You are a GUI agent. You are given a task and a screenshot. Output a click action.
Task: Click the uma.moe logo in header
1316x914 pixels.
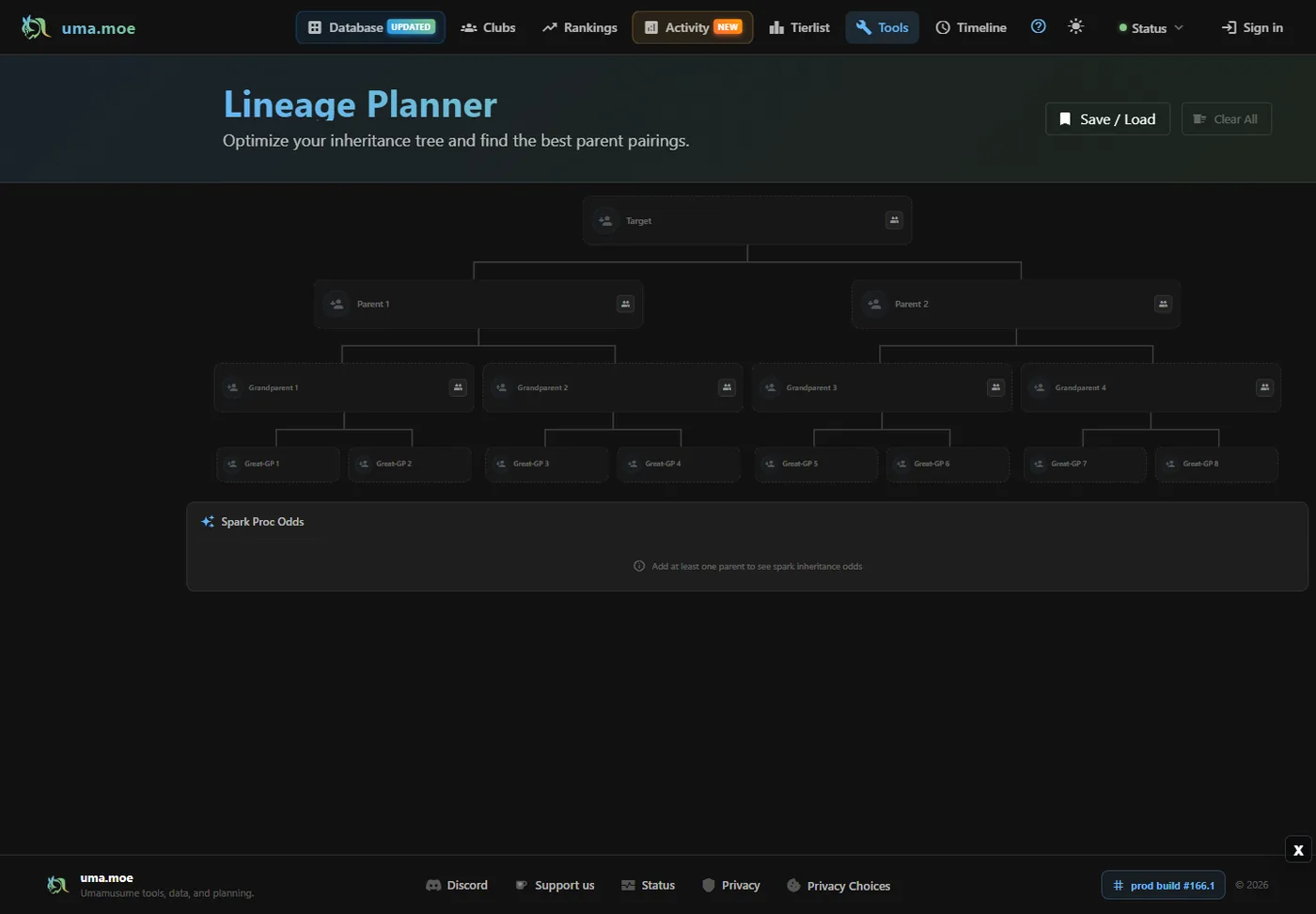(x=78, y=28)
